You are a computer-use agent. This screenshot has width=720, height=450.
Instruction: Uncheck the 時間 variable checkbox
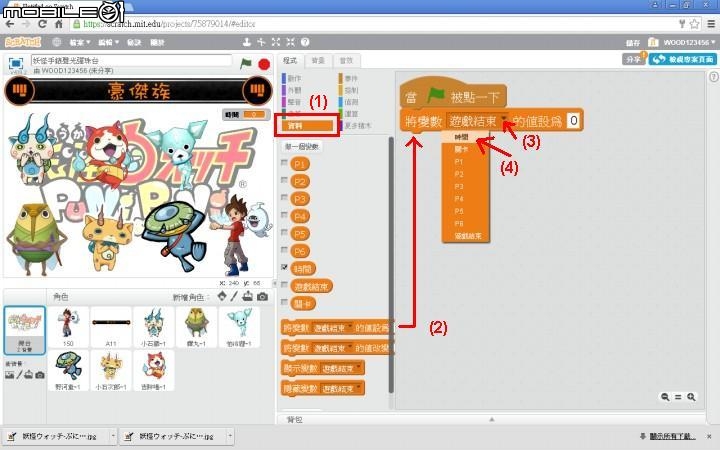point(284,267)
